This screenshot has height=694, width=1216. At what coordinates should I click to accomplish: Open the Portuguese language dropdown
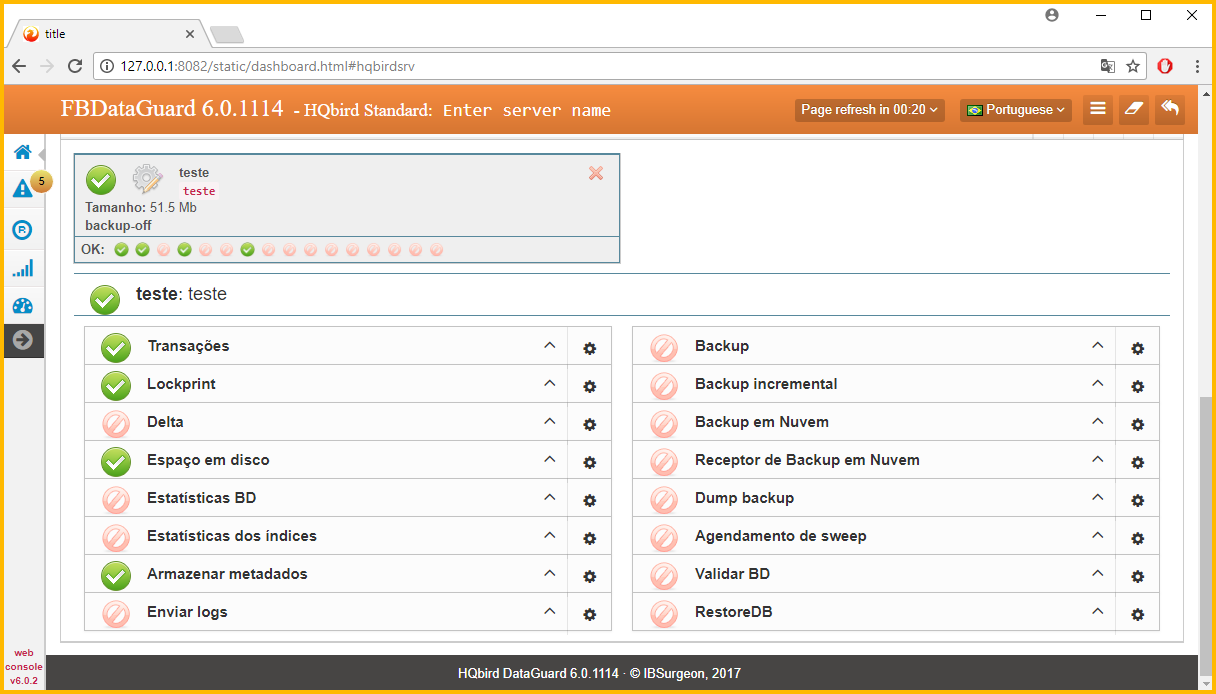pos(1016,110)
